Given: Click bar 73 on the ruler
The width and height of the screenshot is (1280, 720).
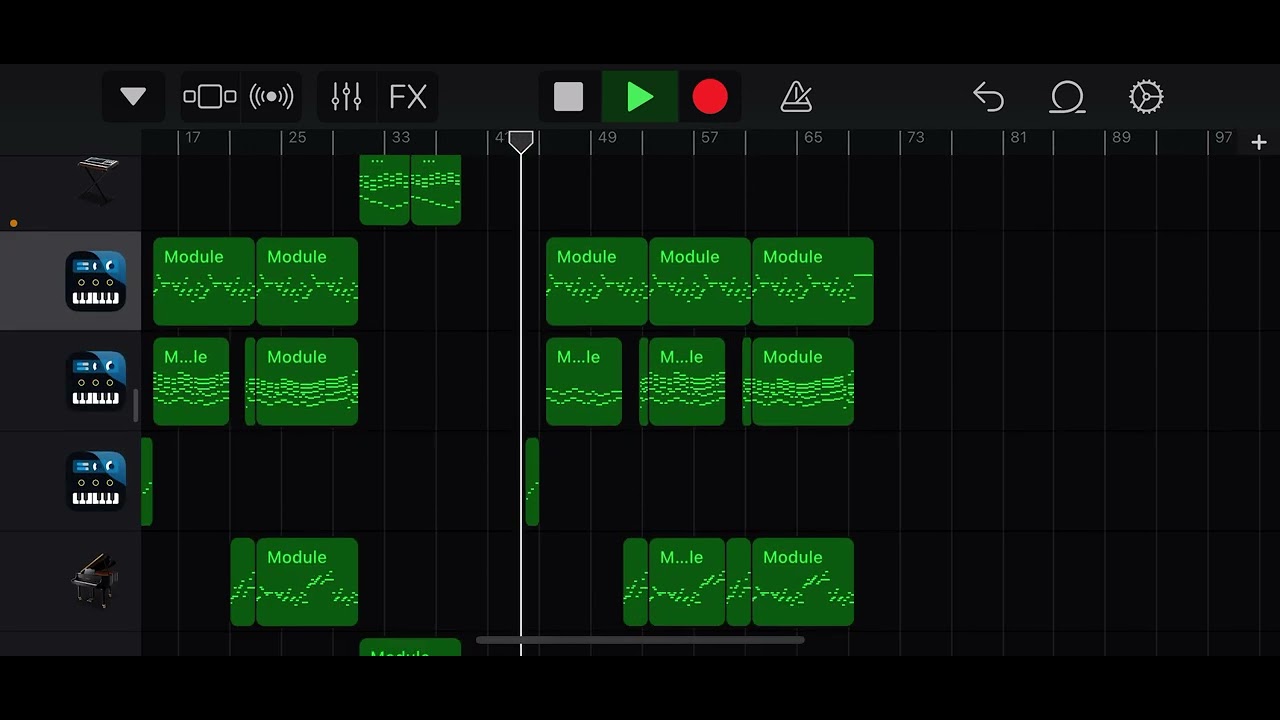Looking at the screenshot, I should pos(916,137).
